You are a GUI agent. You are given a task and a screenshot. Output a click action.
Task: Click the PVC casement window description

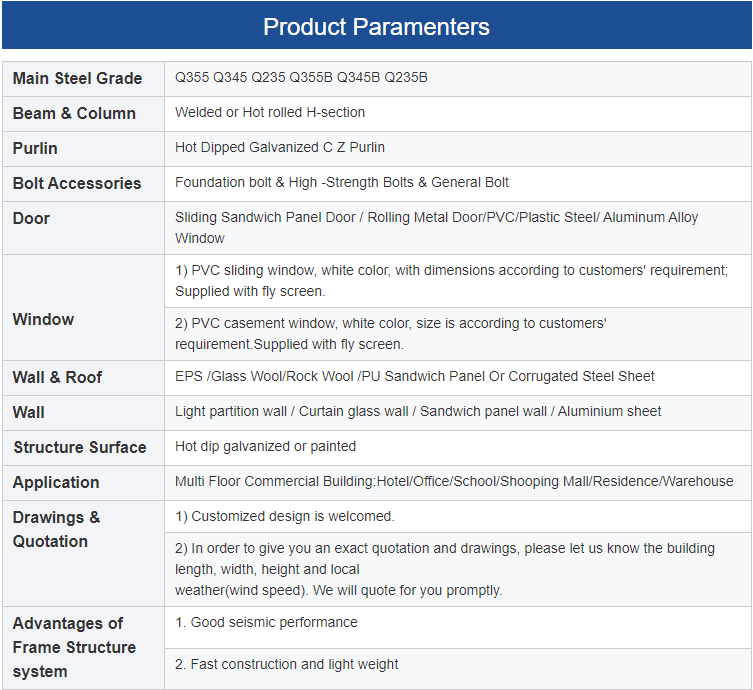pos(390,333)
